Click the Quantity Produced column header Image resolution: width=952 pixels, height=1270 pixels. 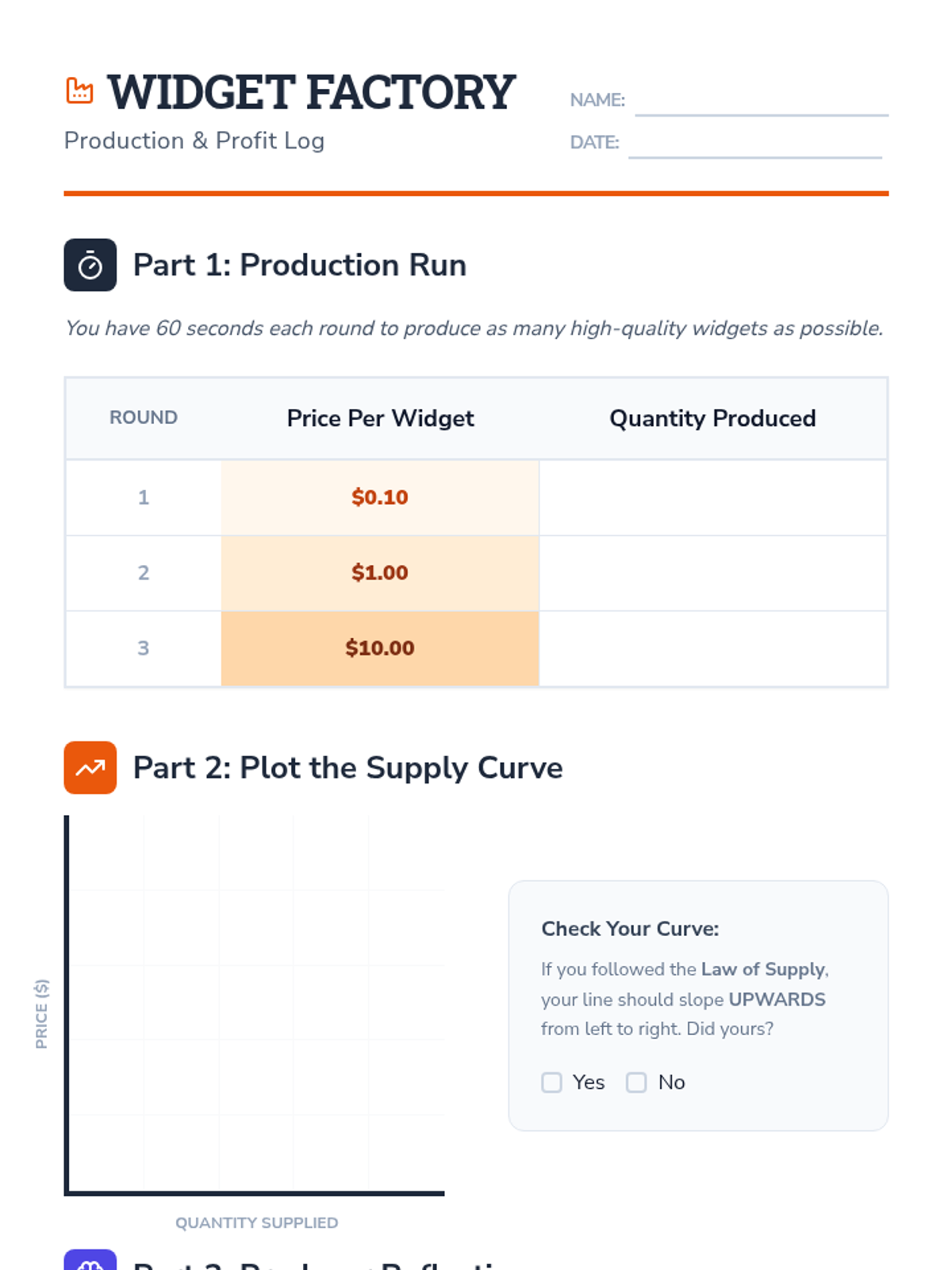point(712,418)
